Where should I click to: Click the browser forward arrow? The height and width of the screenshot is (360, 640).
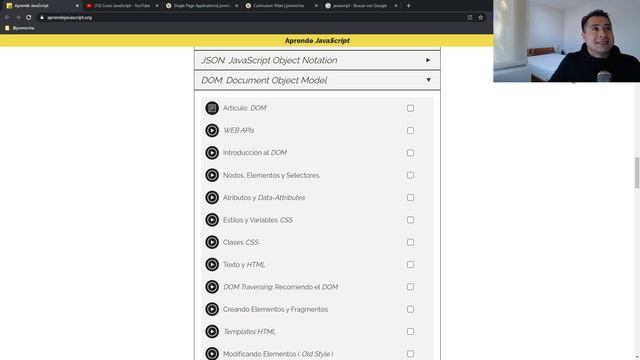pyautogui.click(x=18, y=18)
